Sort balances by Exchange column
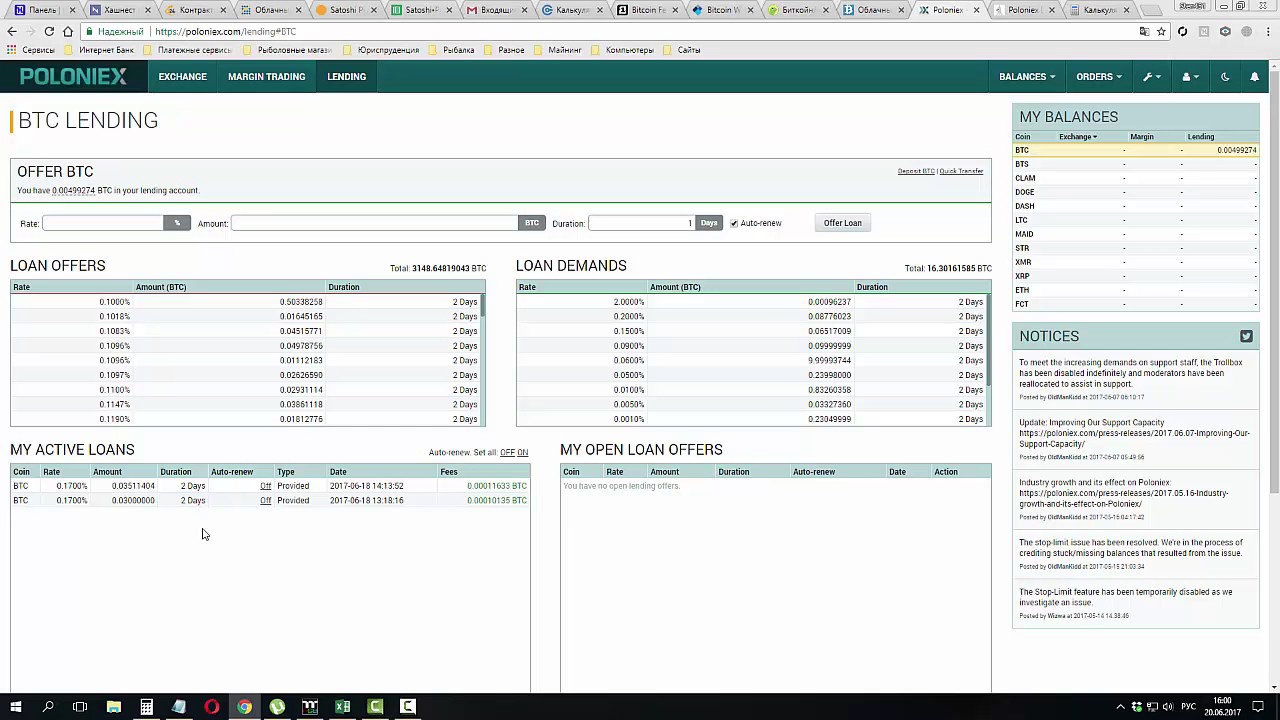This screenshot has height=720, width=1280. [x=1078, y=137]
